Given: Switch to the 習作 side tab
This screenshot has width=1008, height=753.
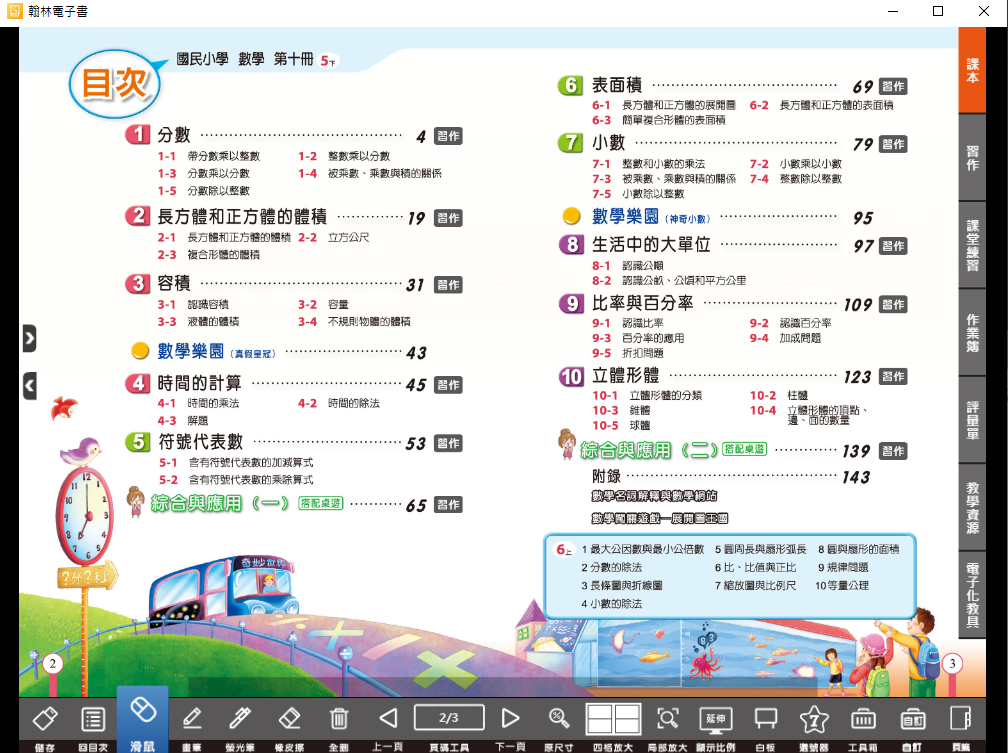Looking at the screenshot, I should (973, 157).
